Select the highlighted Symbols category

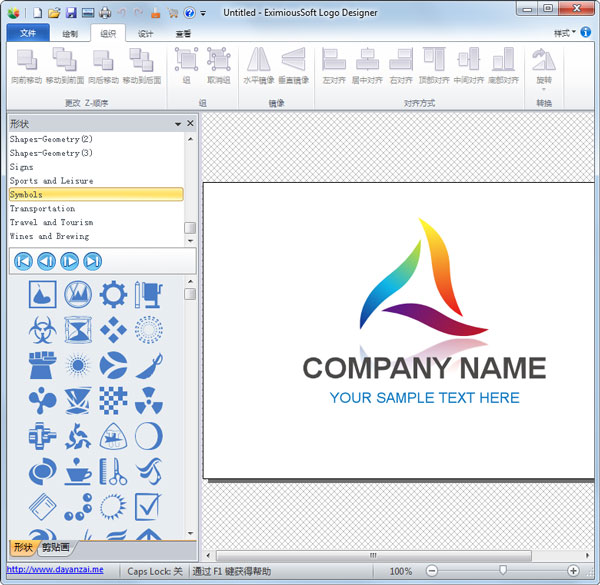click(96, 194)
